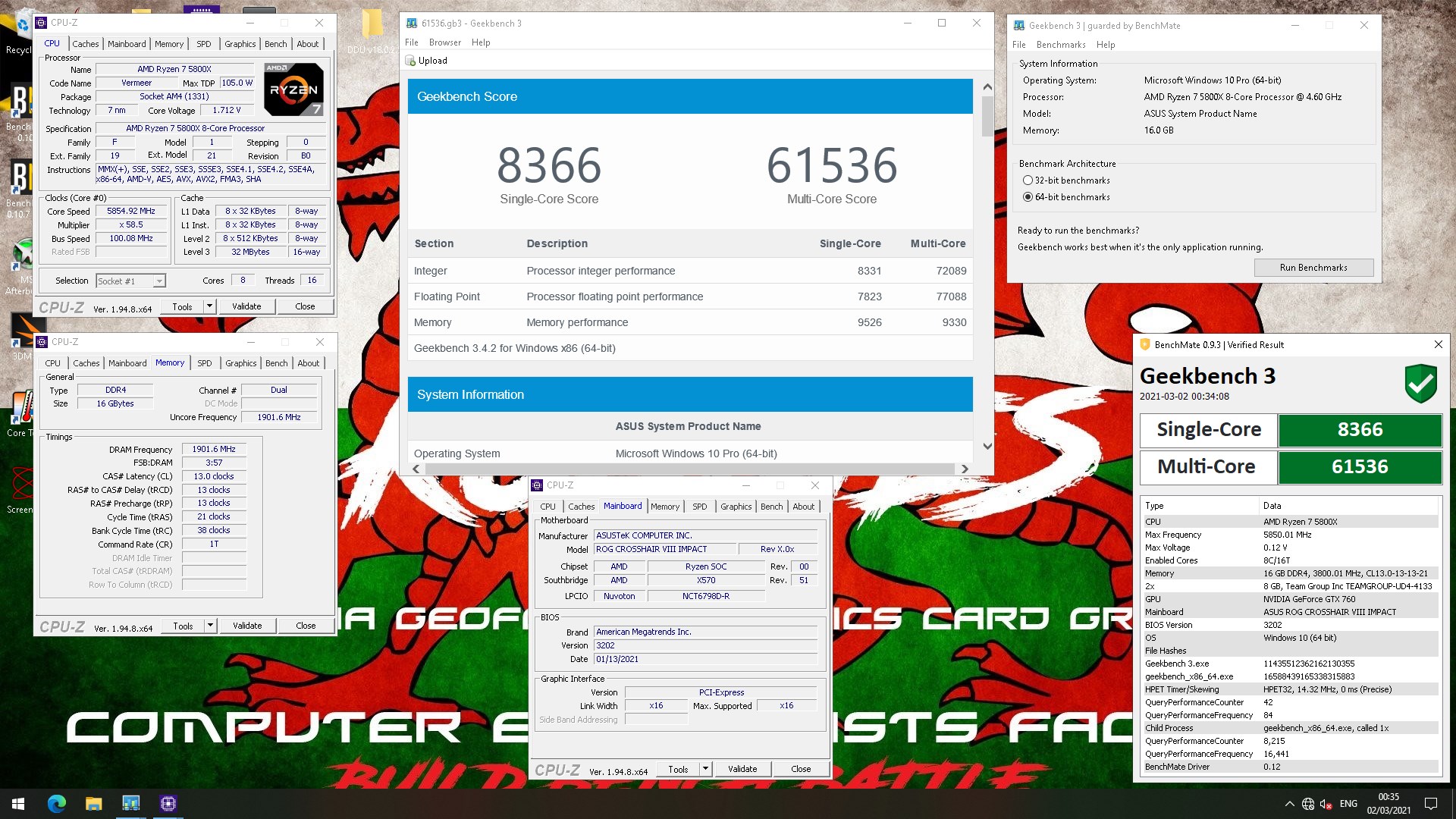Select 64-bit benchmarks radio button
Screen dimensions: 1456x819
(1028, 197)
